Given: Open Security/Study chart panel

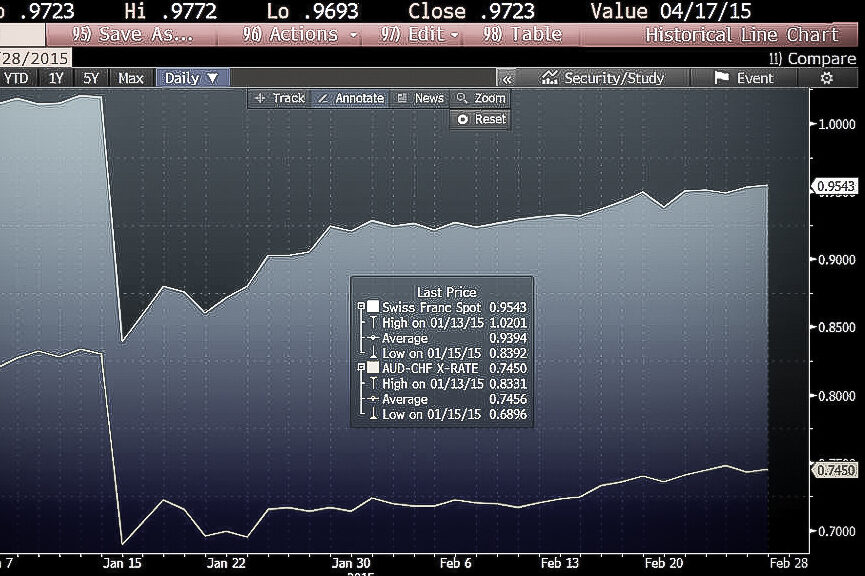Looking at the screenshot, I should (x=603, y=78).
